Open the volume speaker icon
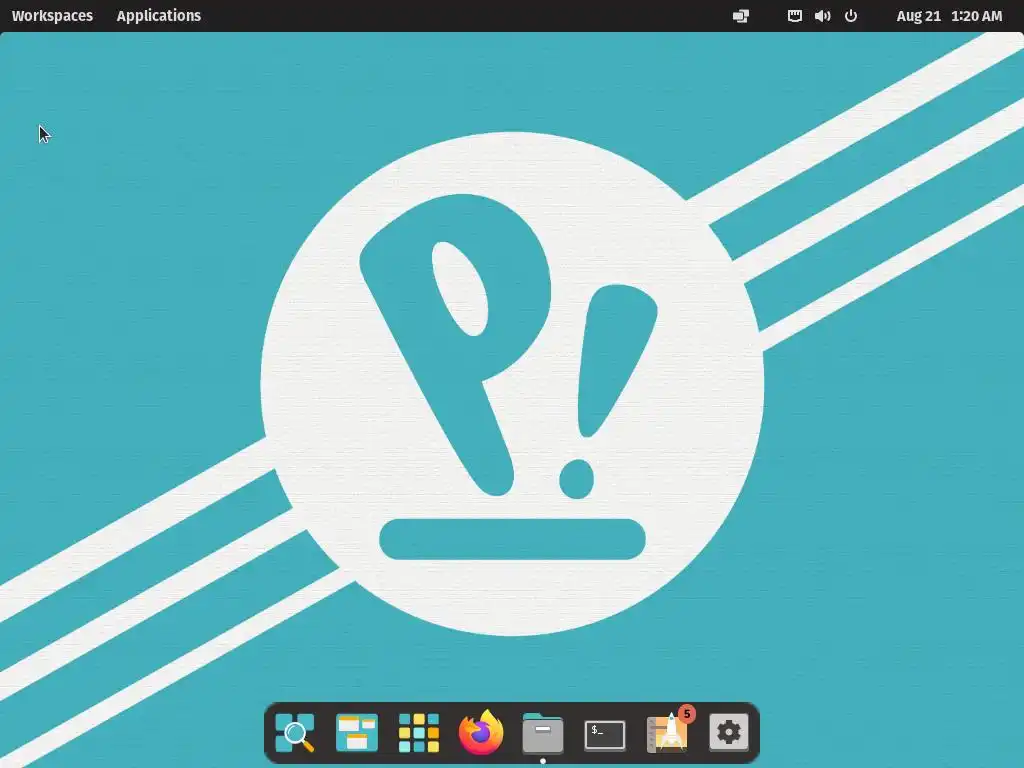Viewport: 1024px width, 768px height. [x=822, y=16]
